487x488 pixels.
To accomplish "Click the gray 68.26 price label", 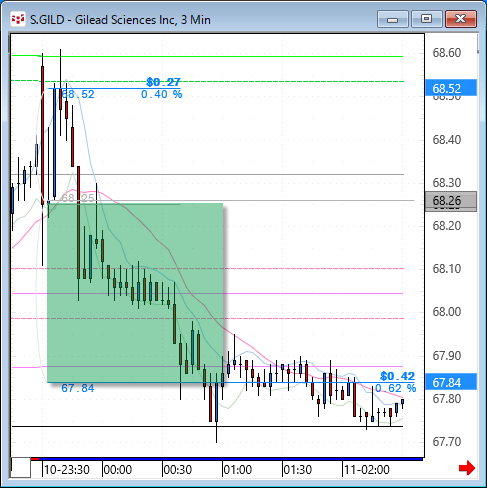I will [x=451, y=201].
